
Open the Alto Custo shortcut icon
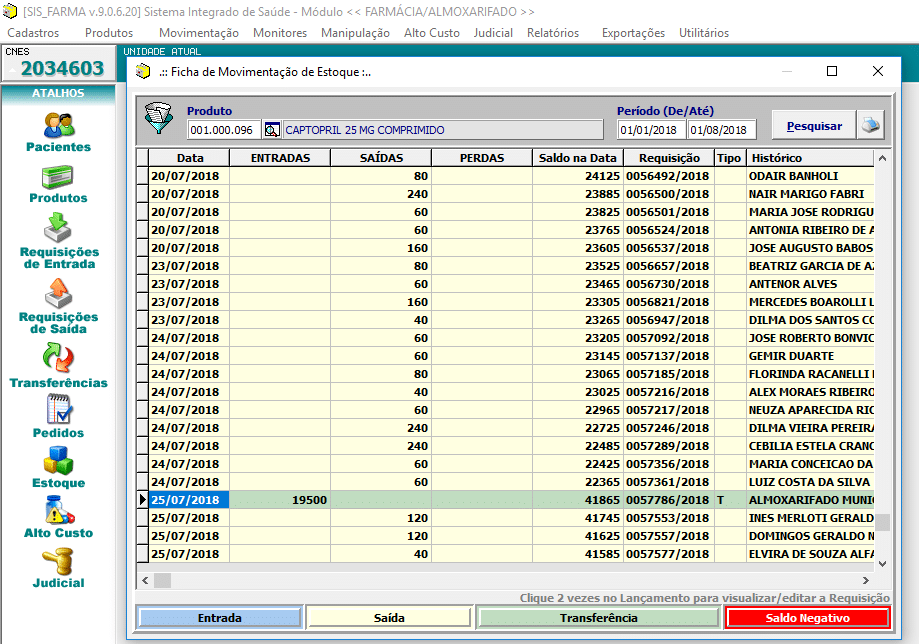coord(58,511)
